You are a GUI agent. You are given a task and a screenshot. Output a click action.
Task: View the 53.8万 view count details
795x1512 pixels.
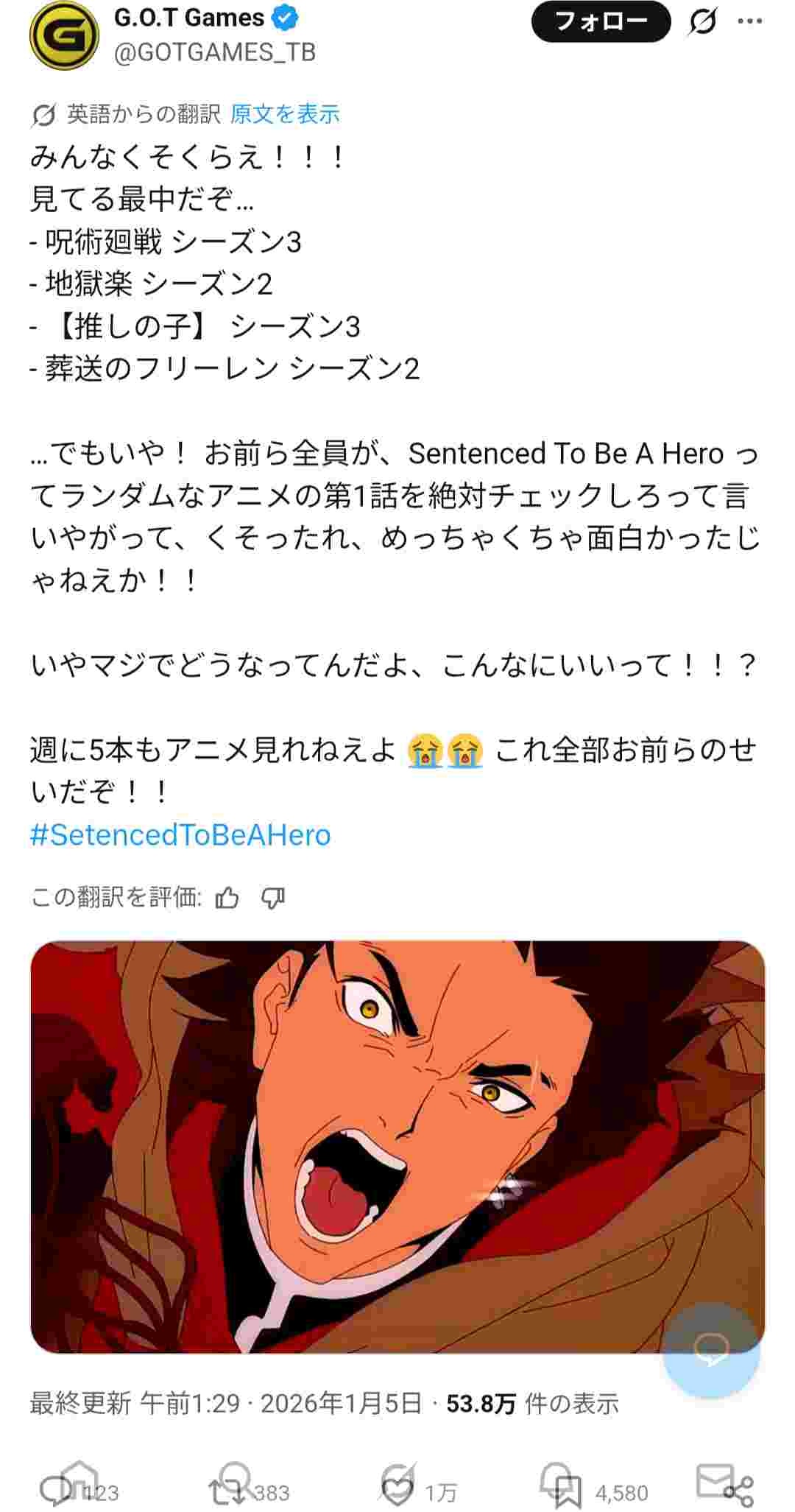532,1404
